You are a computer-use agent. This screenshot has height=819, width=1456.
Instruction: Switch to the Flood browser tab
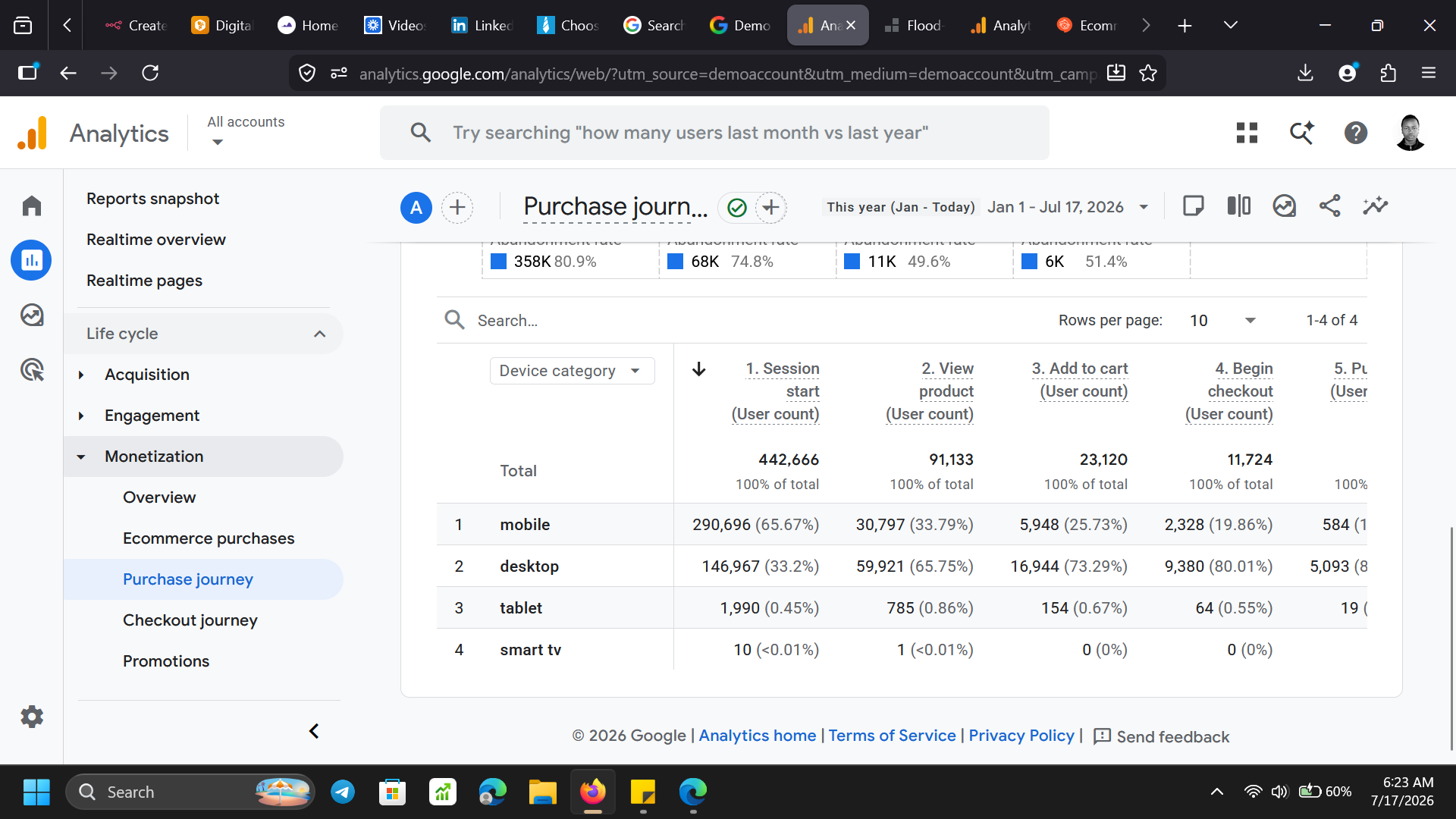914,25
